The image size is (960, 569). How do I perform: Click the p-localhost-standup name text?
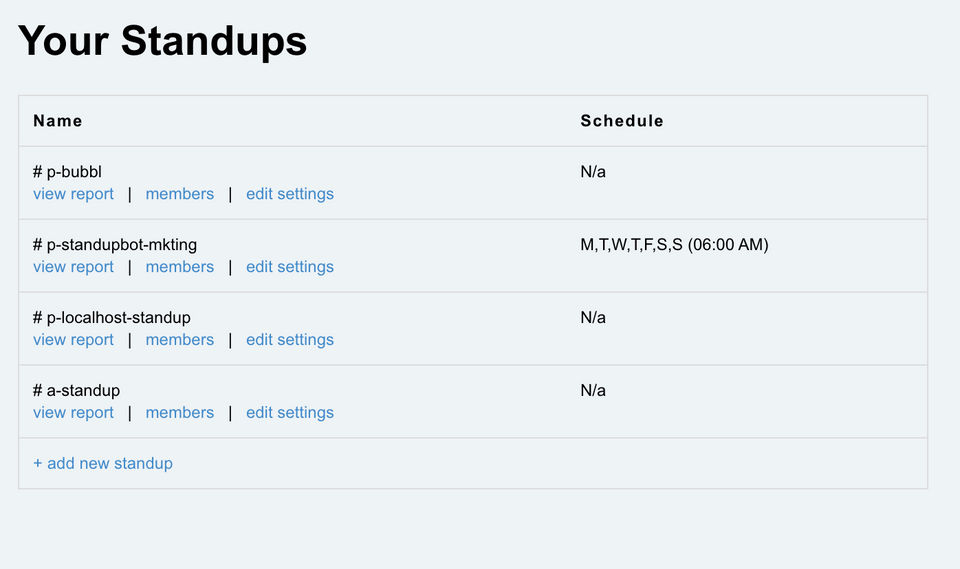click(112, 318)
